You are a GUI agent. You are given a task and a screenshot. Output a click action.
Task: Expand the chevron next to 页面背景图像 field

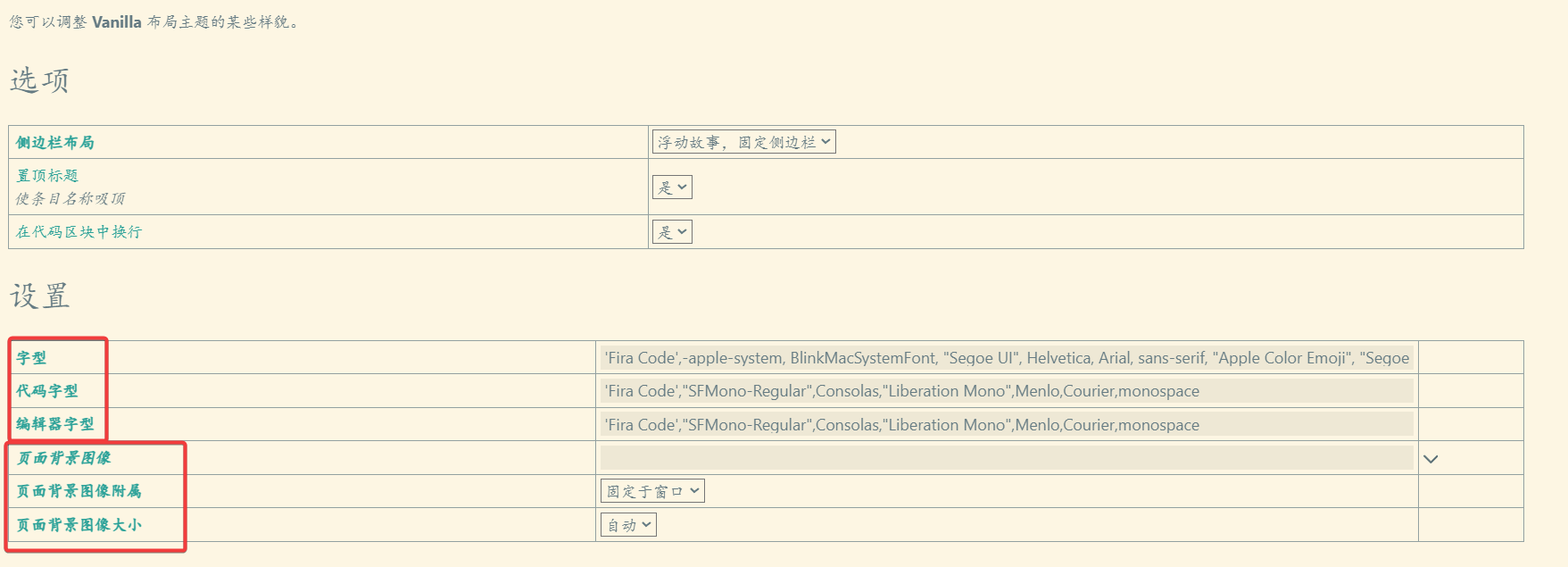pos(1431,459)
